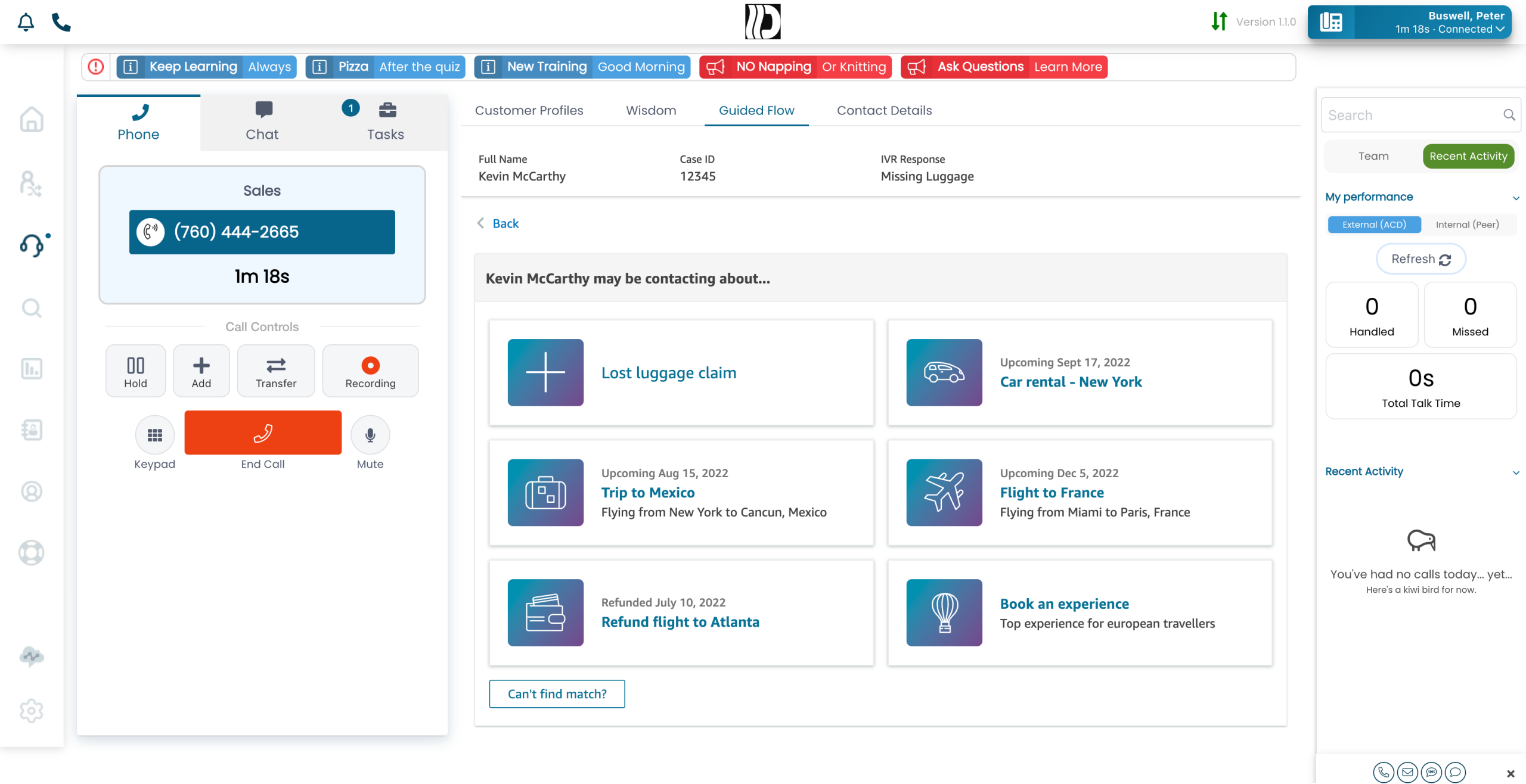The height and width of the screenshot is (784, 1526).
Task: Collapse the Recent Activity section
Action: point(1516,472)
